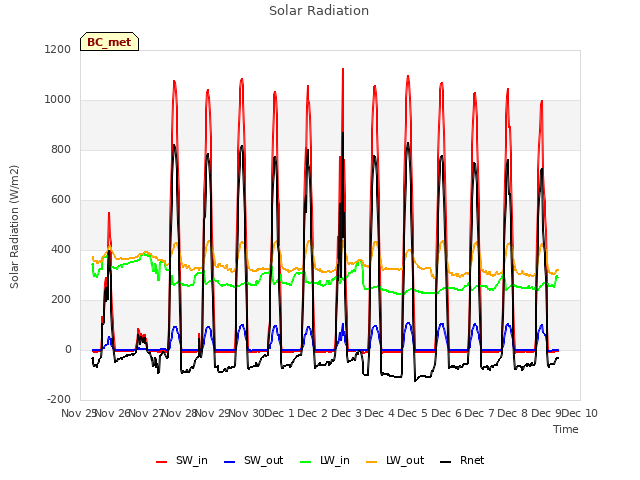The width and height of the screenshot is (640, 480).
Task: Click the 200 y-axis tick label
Action: pyautogui.click(x=61, y=300)
